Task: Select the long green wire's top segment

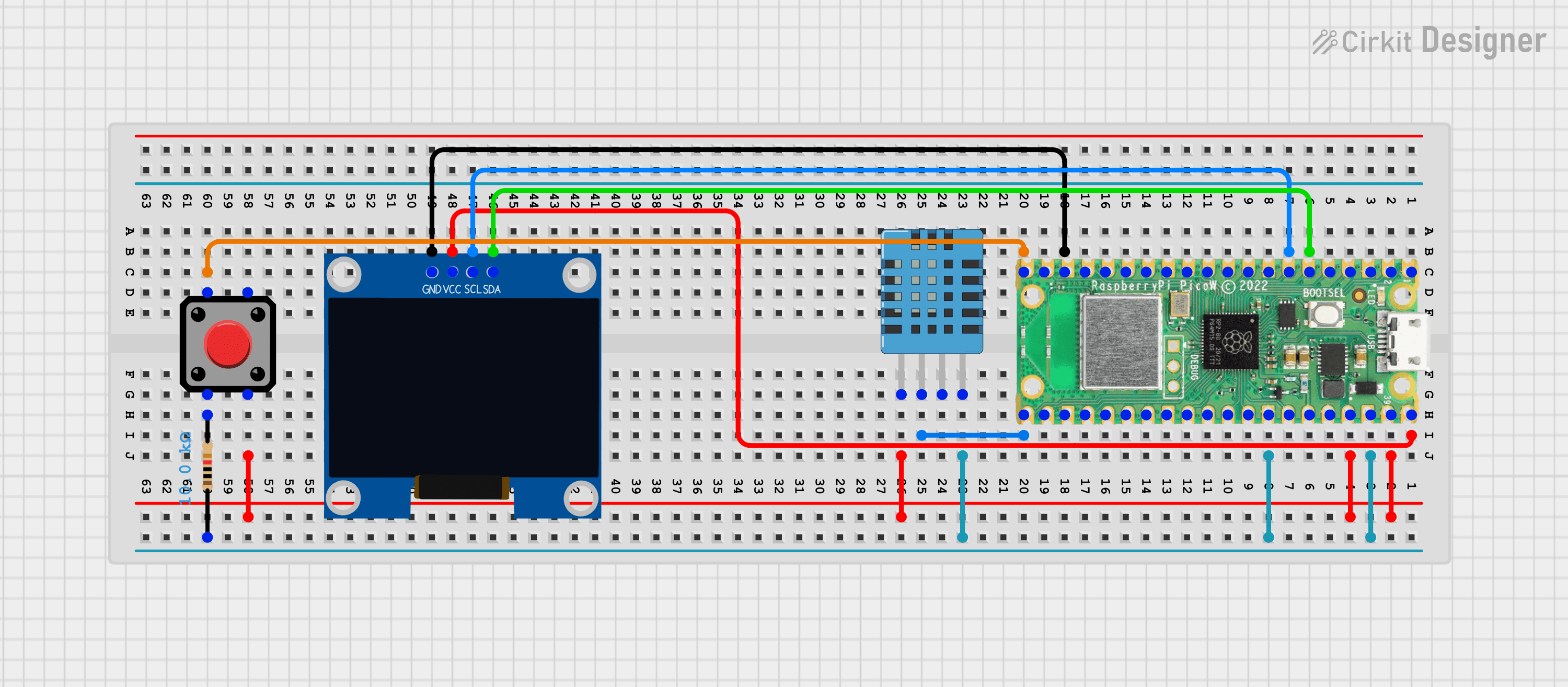Action: (x=901, y=191)
